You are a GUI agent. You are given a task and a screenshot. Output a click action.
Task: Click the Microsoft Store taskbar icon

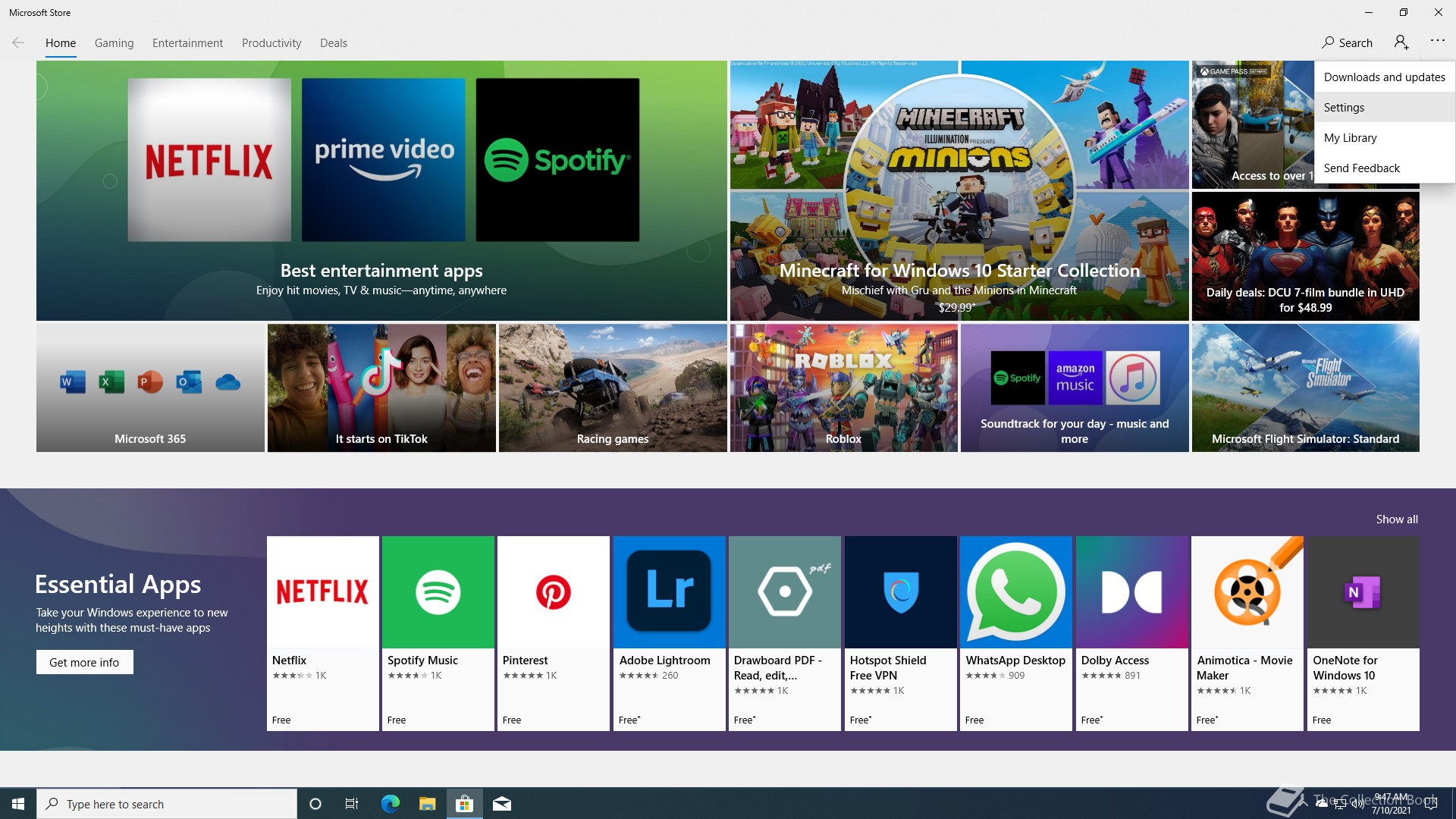coord(464,804)
